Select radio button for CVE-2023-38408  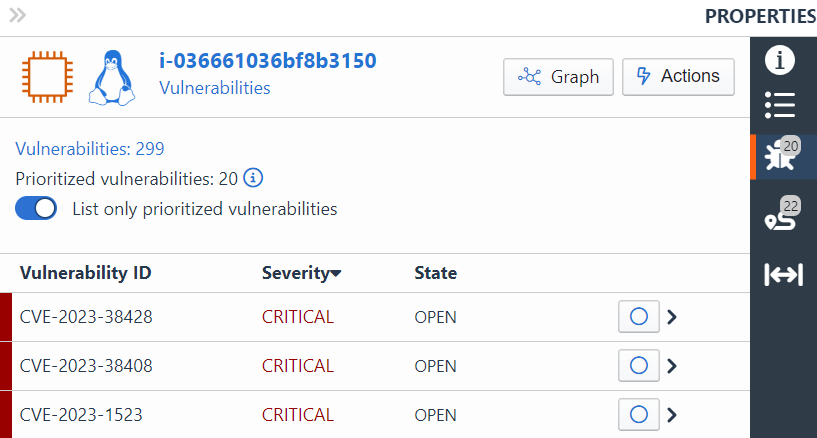tap(638, 366)
